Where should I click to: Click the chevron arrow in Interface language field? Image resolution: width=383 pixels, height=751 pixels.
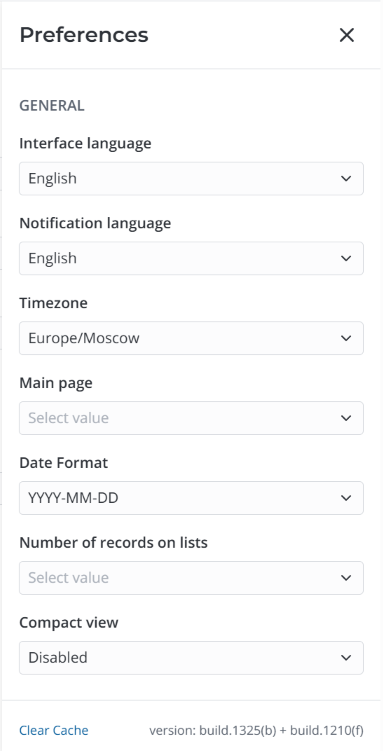point(346,179)
